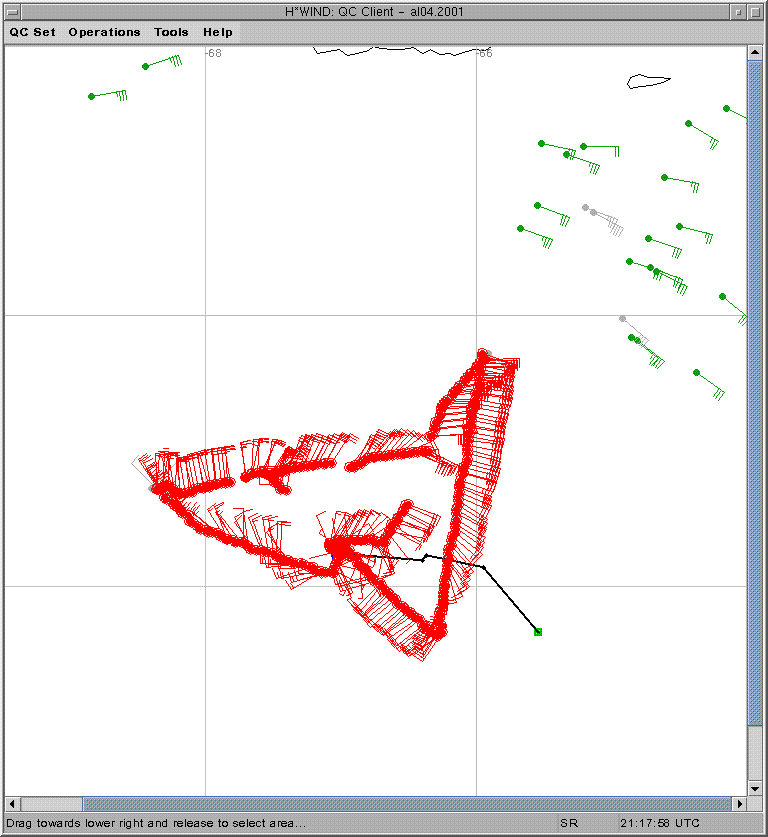Click the horizontal scrollbar thumb
This screenshot has height=837, width=768.
pos(400,804)
